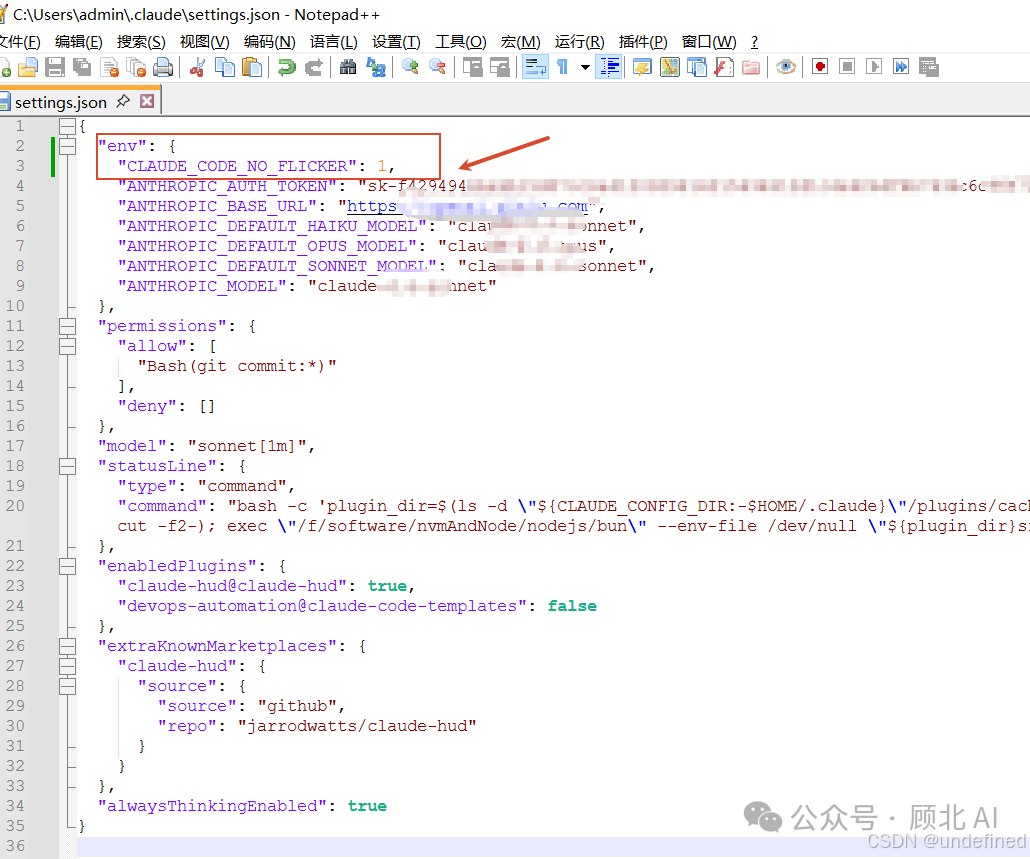Save current recorded macro icon
Viewport: 1030px width, 859px height.
[928, 67]
